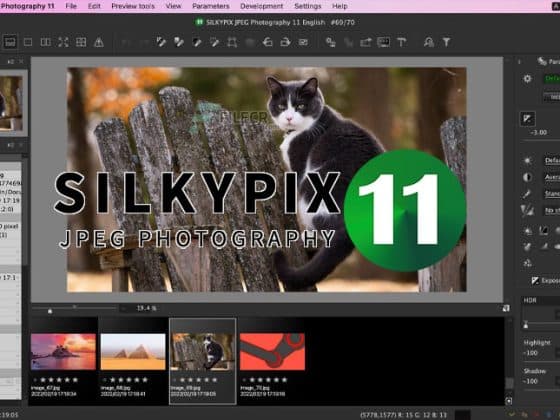Select the black-and-white brush tool icon
Screen dimensions: 560x420
197,42
